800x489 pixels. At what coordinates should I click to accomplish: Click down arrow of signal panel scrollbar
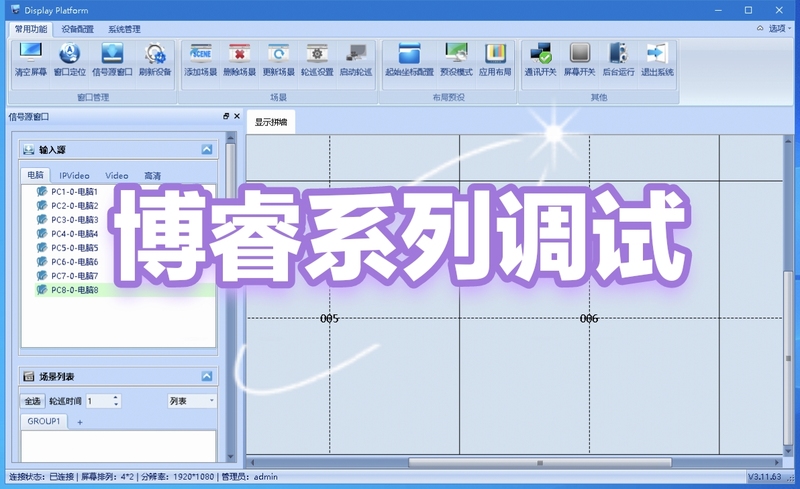(230, 457)
